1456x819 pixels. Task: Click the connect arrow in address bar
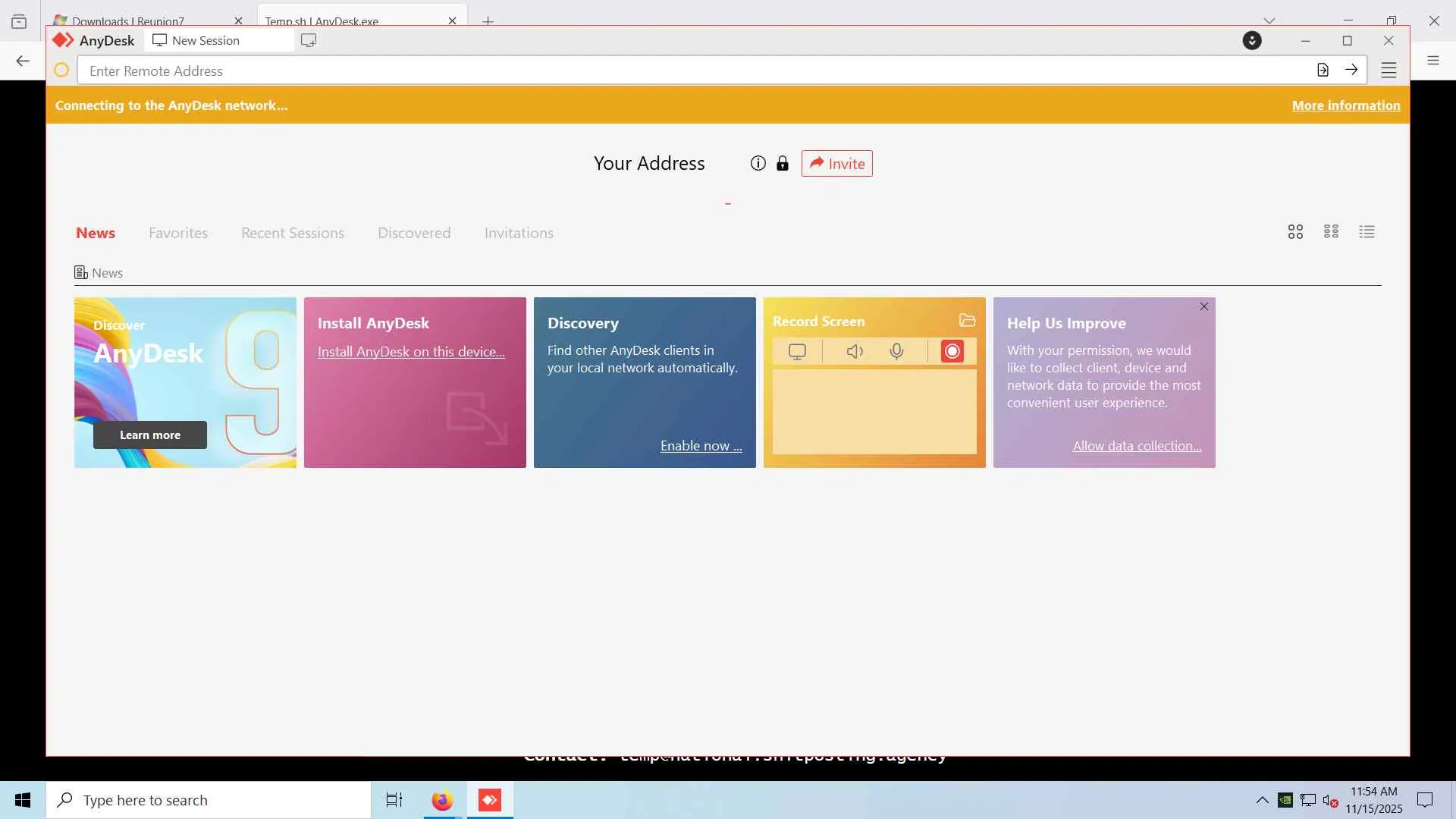pos(1351,70)
